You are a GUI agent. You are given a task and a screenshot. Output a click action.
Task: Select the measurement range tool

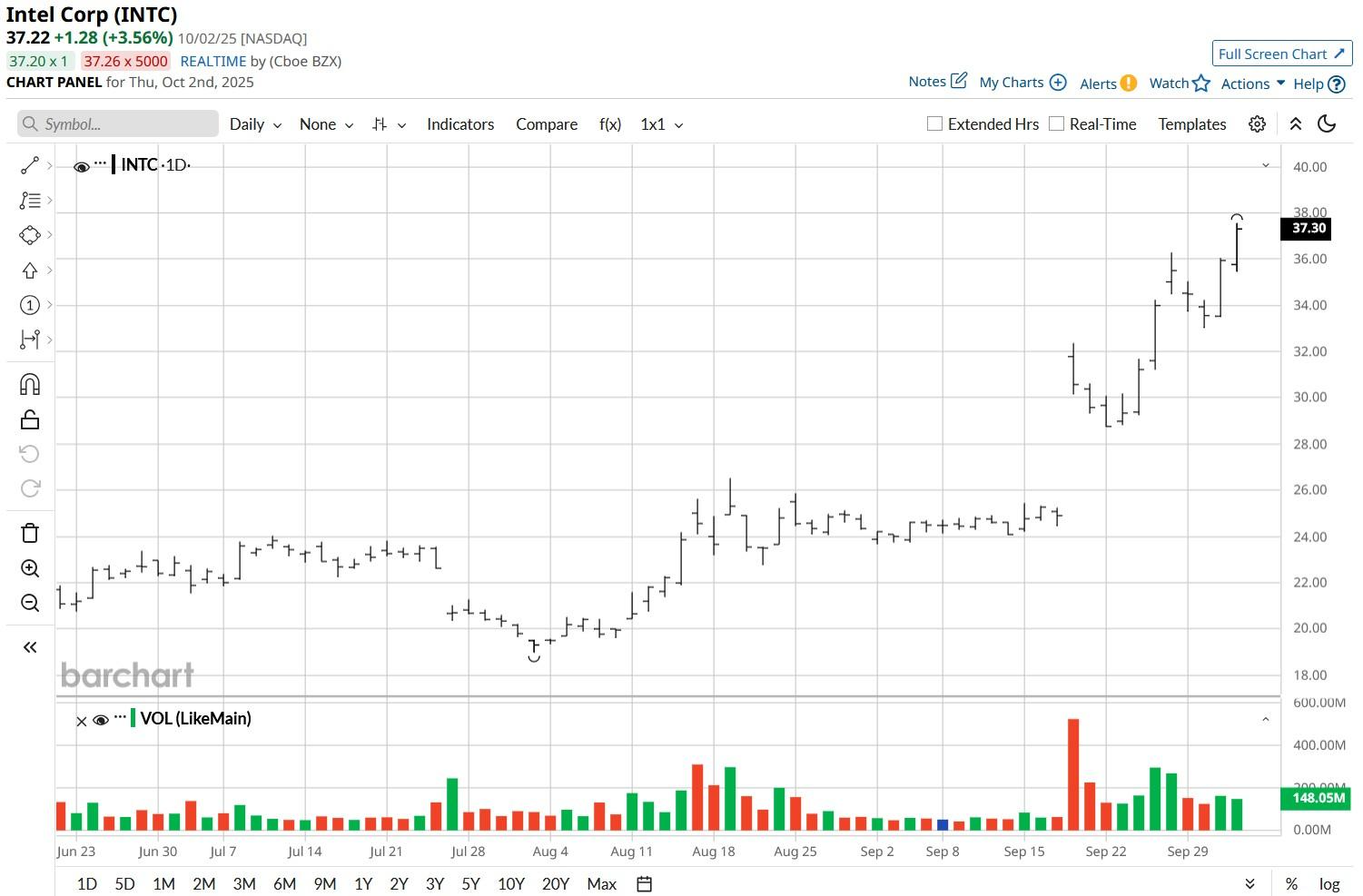(x=30, y=340)
